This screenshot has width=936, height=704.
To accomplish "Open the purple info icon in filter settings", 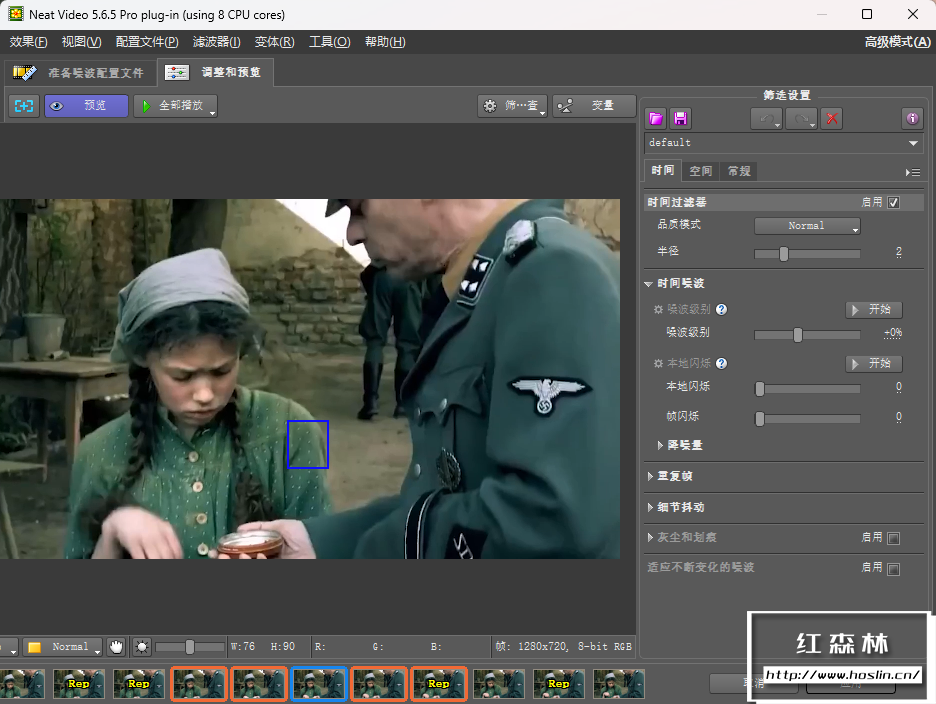I will 911,118.
